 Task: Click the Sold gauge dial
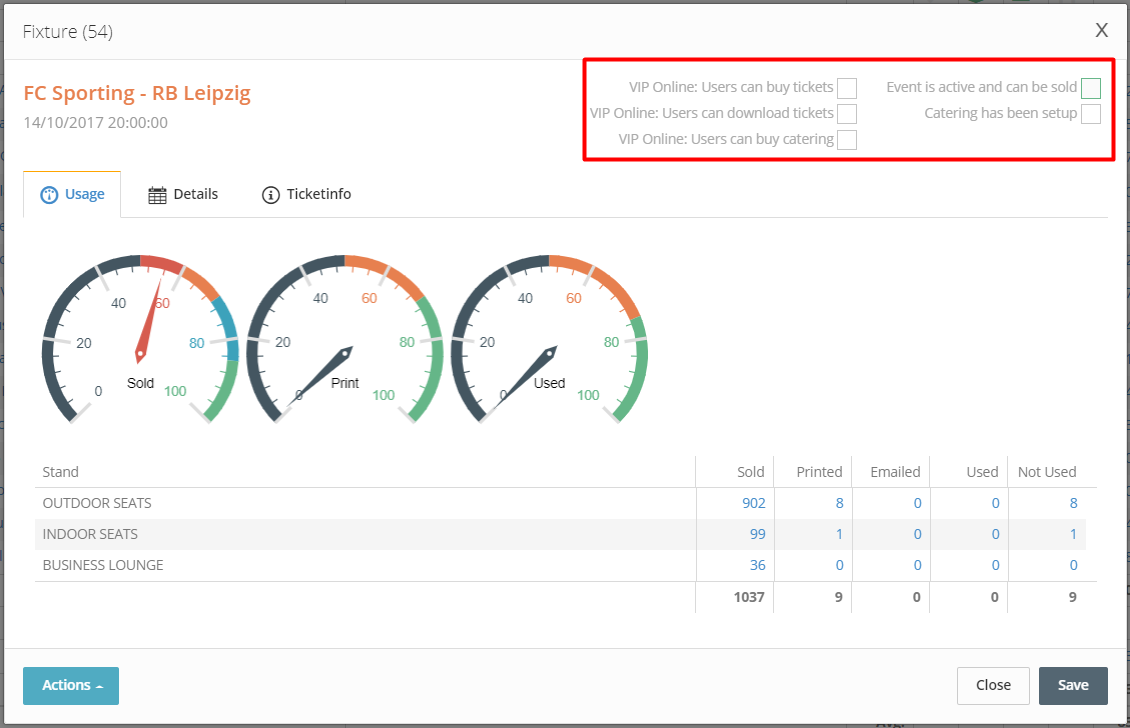tap(140, 339)
